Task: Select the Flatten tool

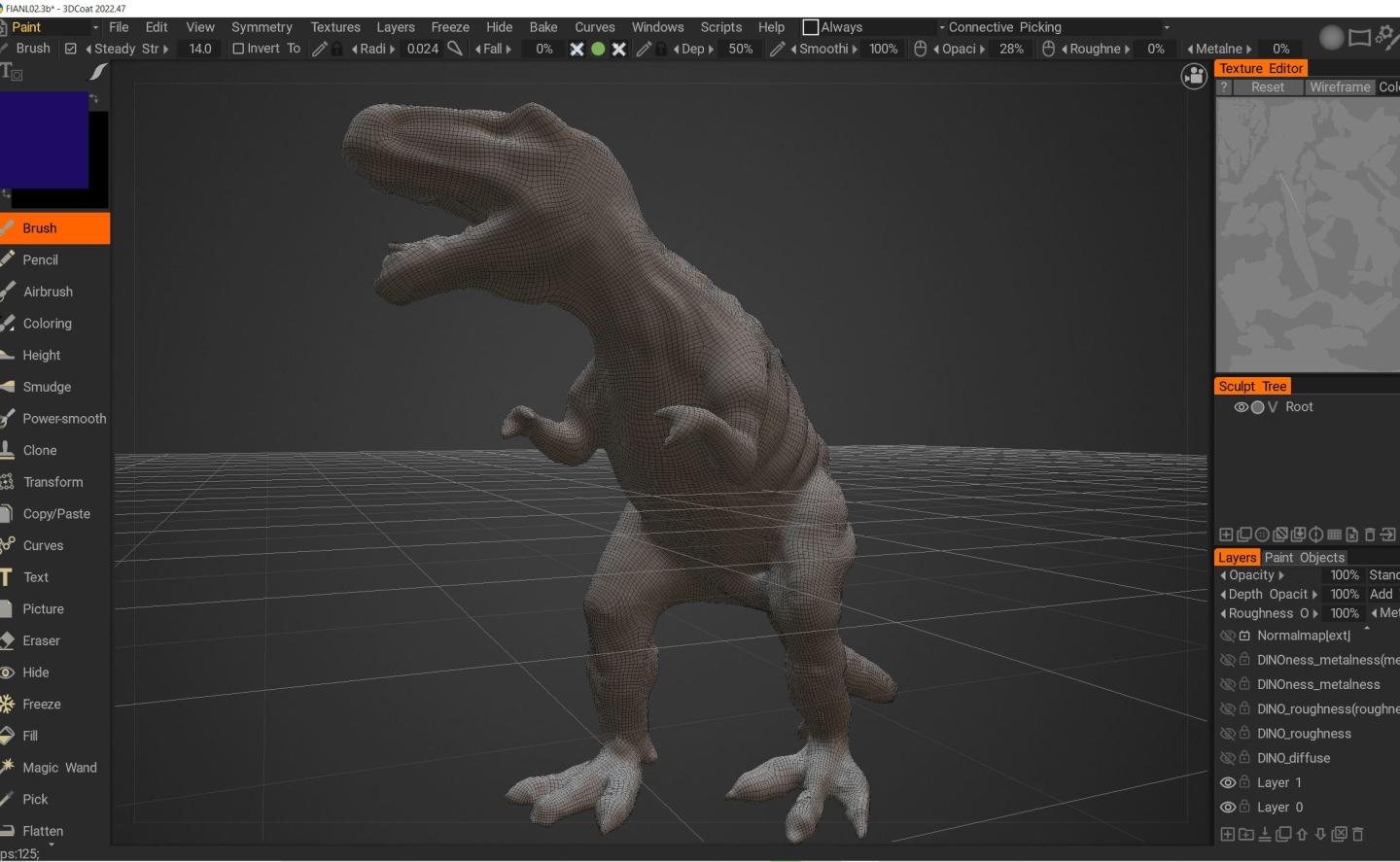Action: pos(54,831)
